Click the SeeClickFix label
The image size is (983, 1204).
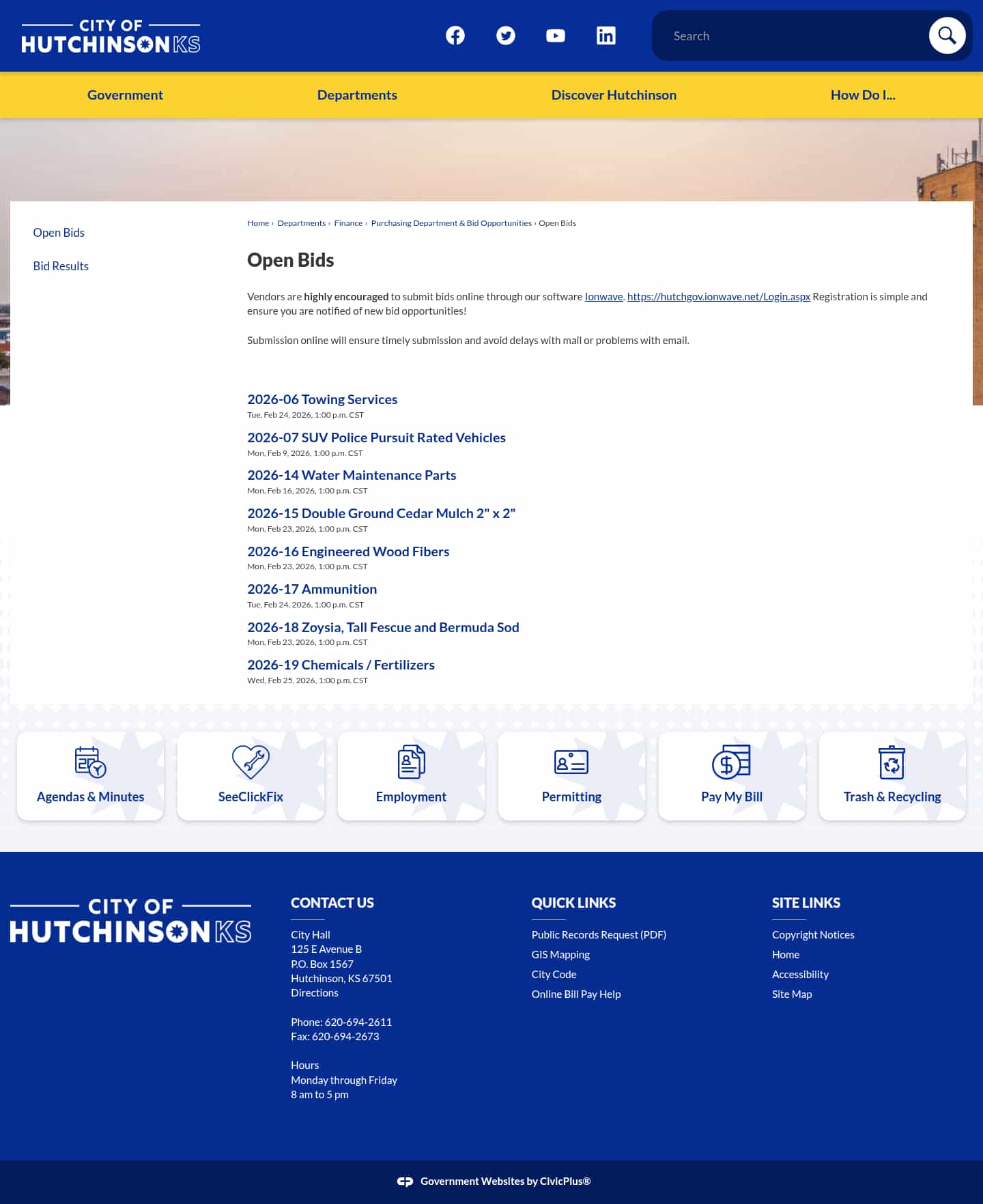coord(251,797)
